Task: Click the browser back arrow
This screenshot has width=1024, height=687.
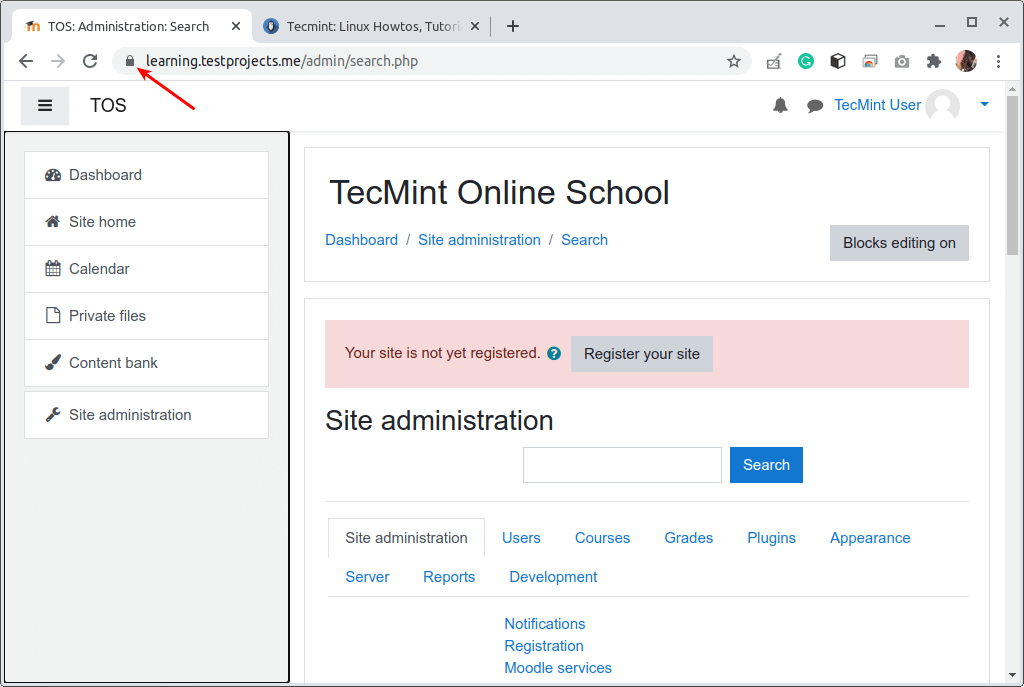Action: click(x=26, y=61)
